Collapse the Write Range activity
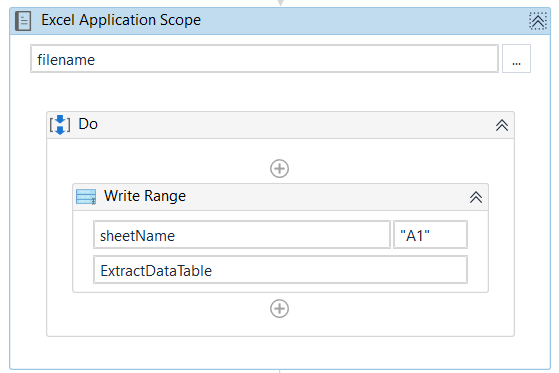This screenshot has width=559, height=373. coord(476,197)
